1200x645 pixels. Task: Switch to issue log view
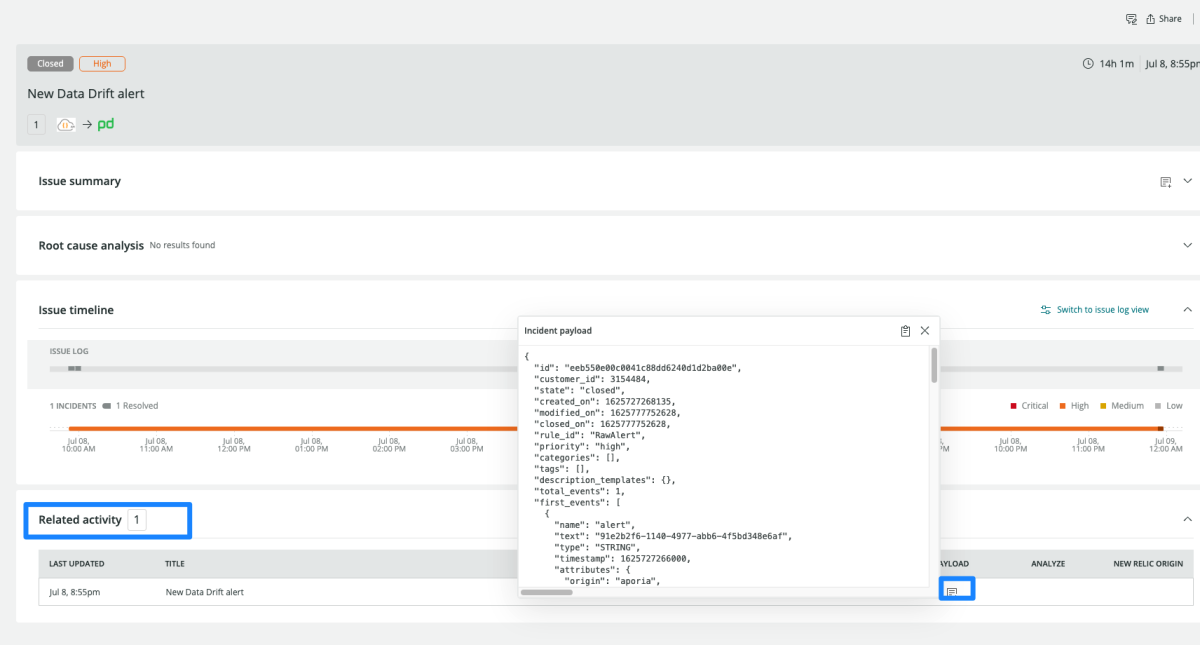coord(1095,310)
